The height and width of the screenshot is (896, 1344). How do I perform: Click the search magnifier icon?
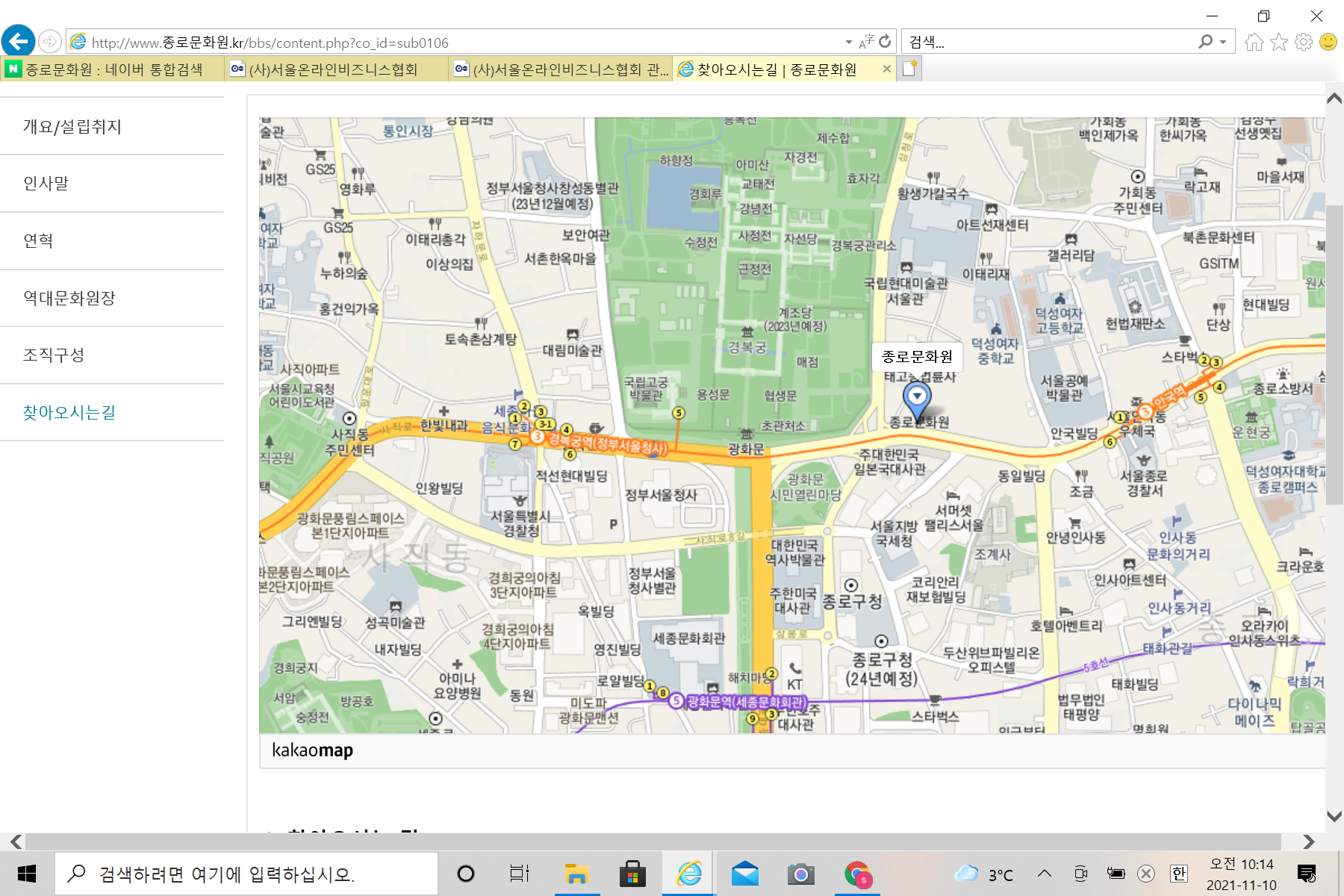click(1205, 42)
